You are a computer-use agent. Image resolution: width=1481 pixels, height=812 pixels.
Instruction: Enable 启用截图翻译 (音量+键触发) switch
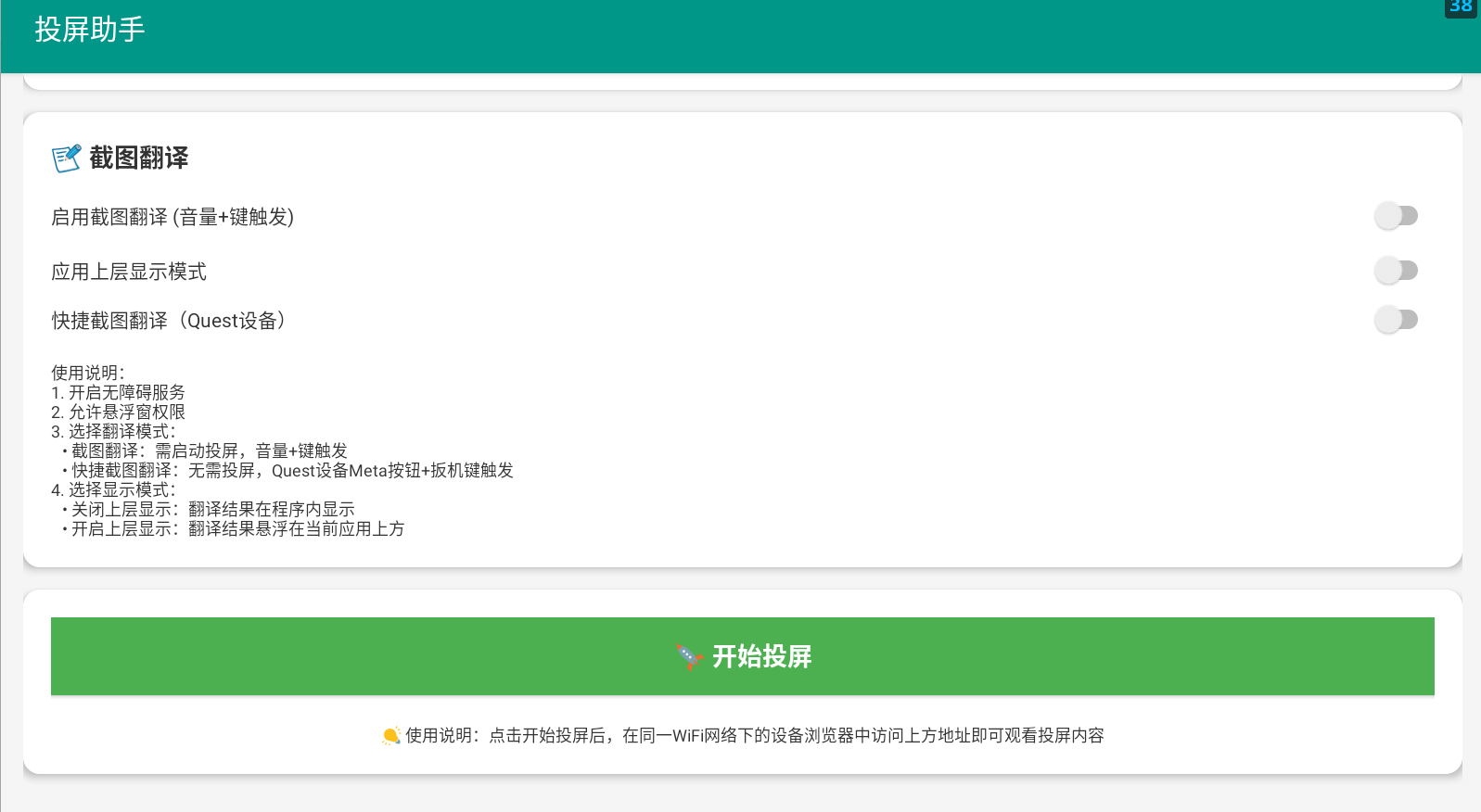pyautogui.click(x=1396, y=216)
